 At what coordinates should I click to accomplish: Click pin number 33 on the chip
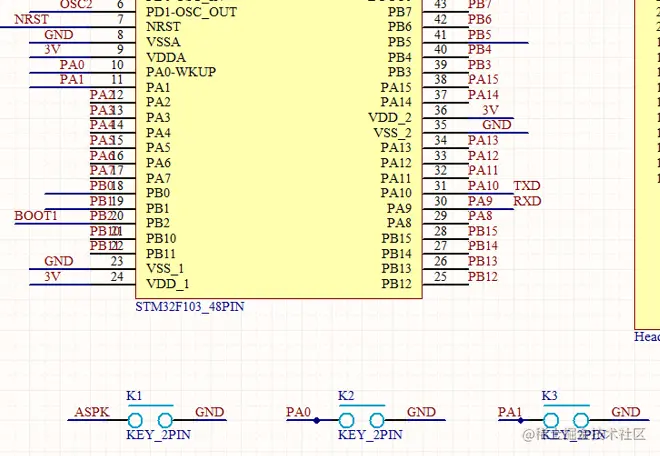click(441, 155)
